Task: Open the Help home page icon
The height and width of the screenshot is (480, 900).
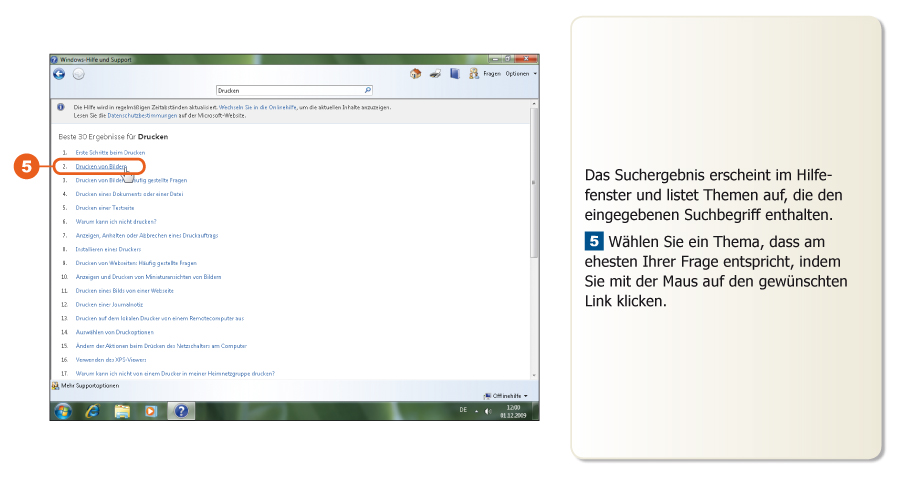Action: 416,74
